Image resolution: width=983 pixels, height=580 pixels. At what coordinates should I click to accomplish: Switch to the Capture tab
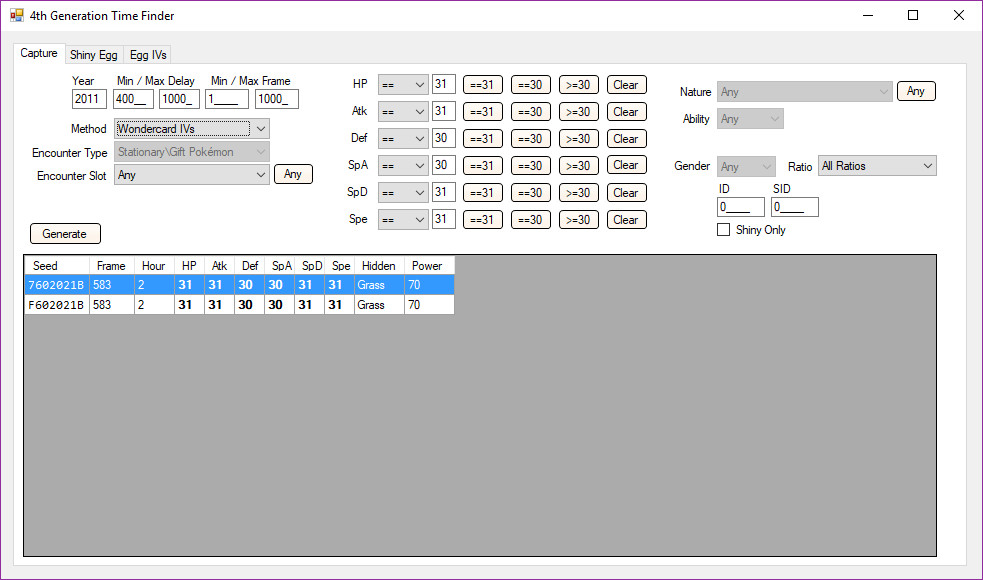pos(39,53)
